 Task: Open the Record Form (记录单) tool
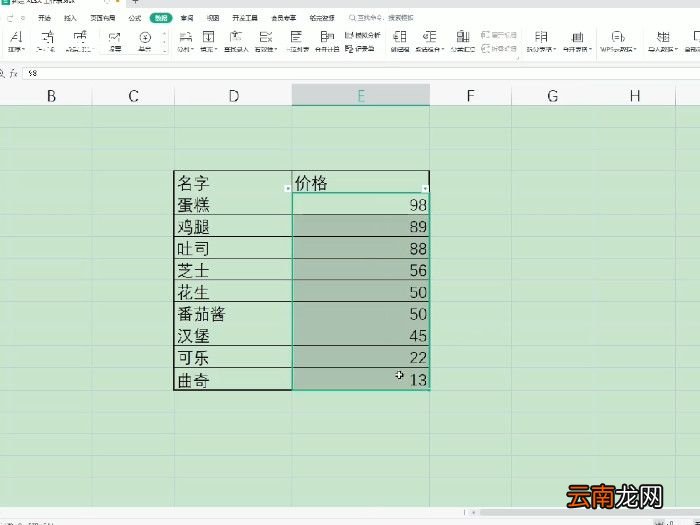[360, 48]
